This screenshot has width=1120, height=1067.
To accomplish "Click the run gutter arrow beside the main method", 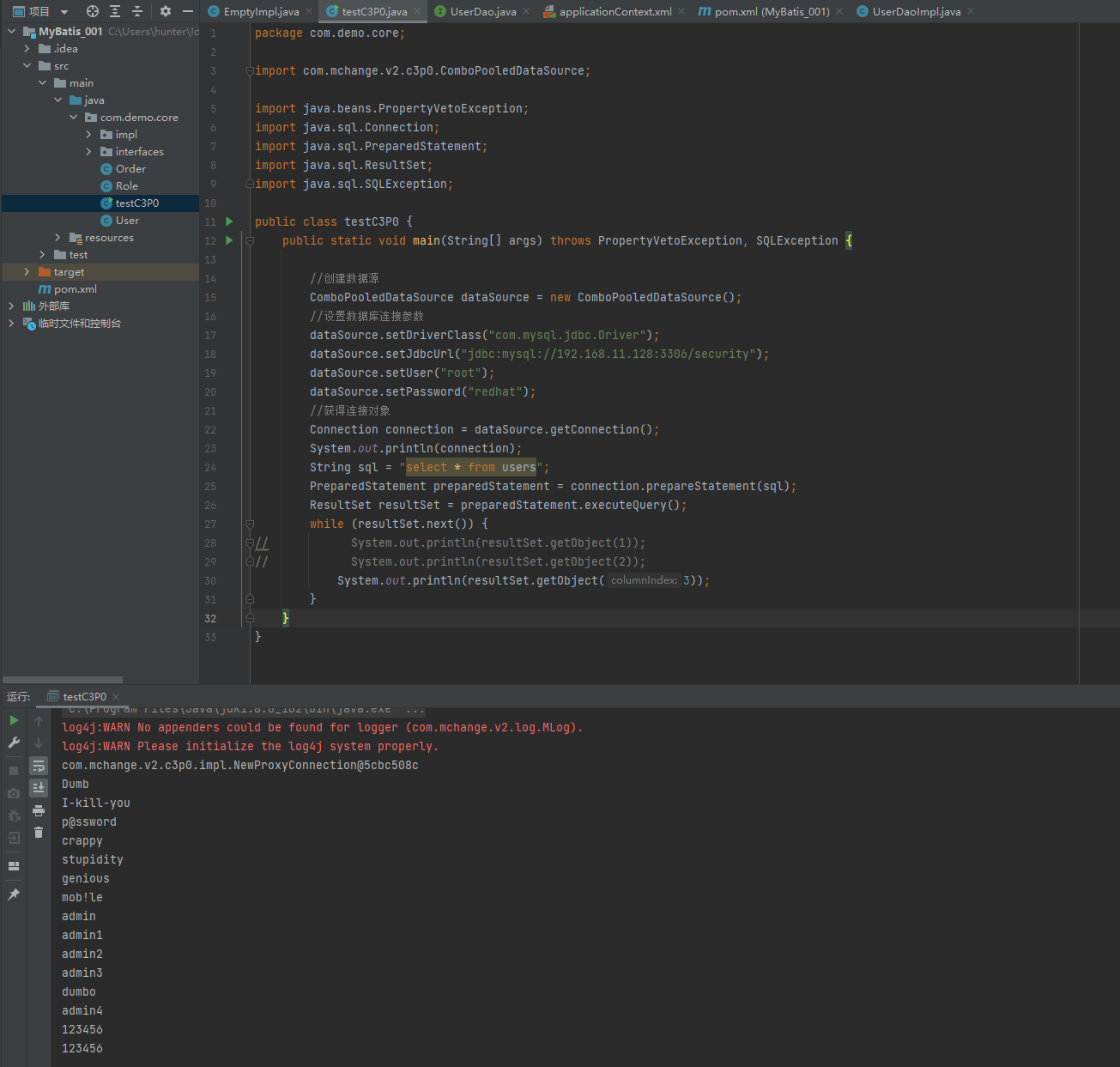I will pos(229,240).
